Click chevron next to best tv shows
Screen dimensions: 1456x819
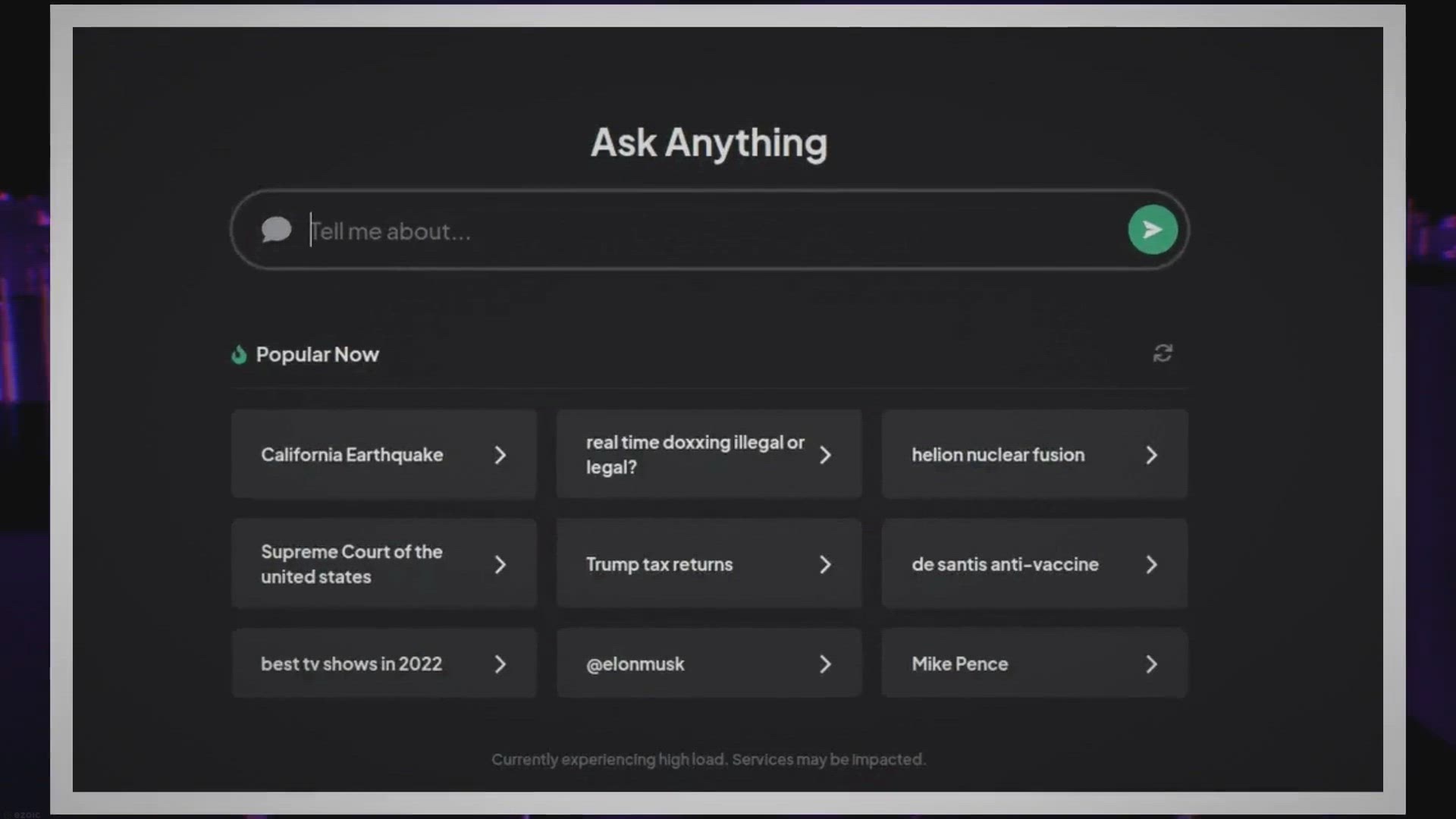click(x=500, y=664)
